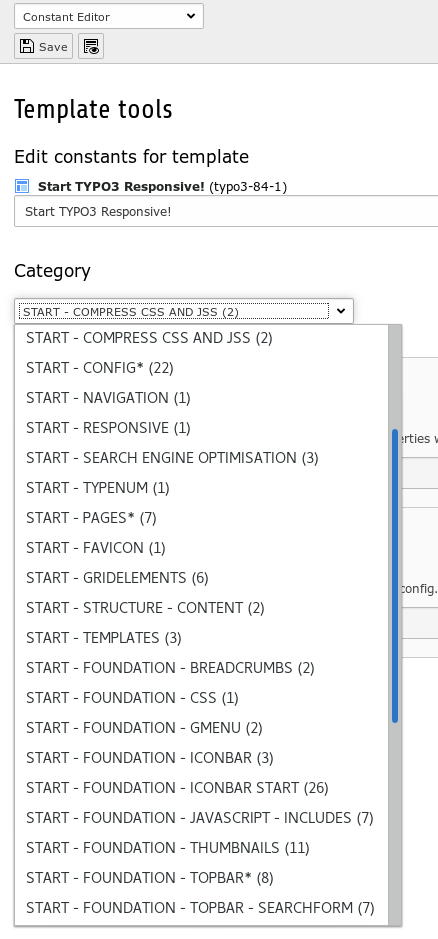Pick START - FOUNDATION - GMENU (2)

(x=201, y=727)
